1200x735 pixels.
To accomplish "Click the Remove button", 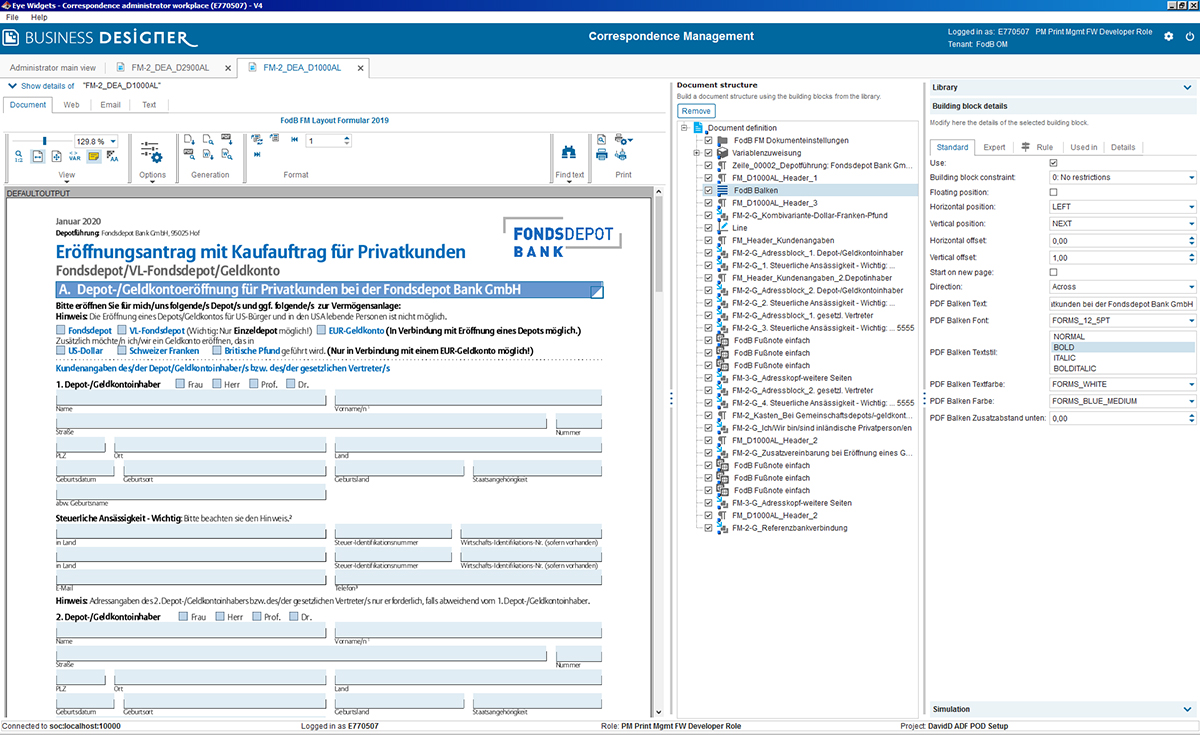I will point(697,111).
